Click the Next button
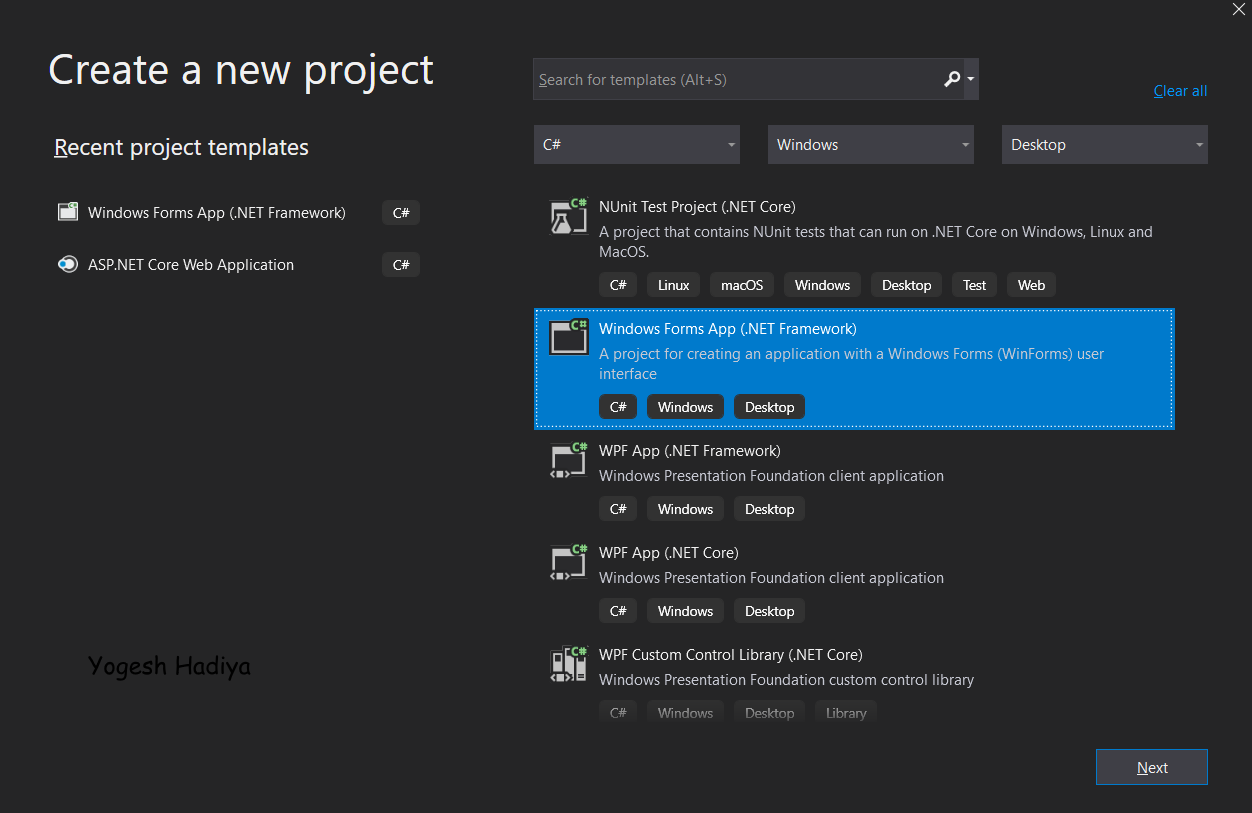 pos(1151,767)
